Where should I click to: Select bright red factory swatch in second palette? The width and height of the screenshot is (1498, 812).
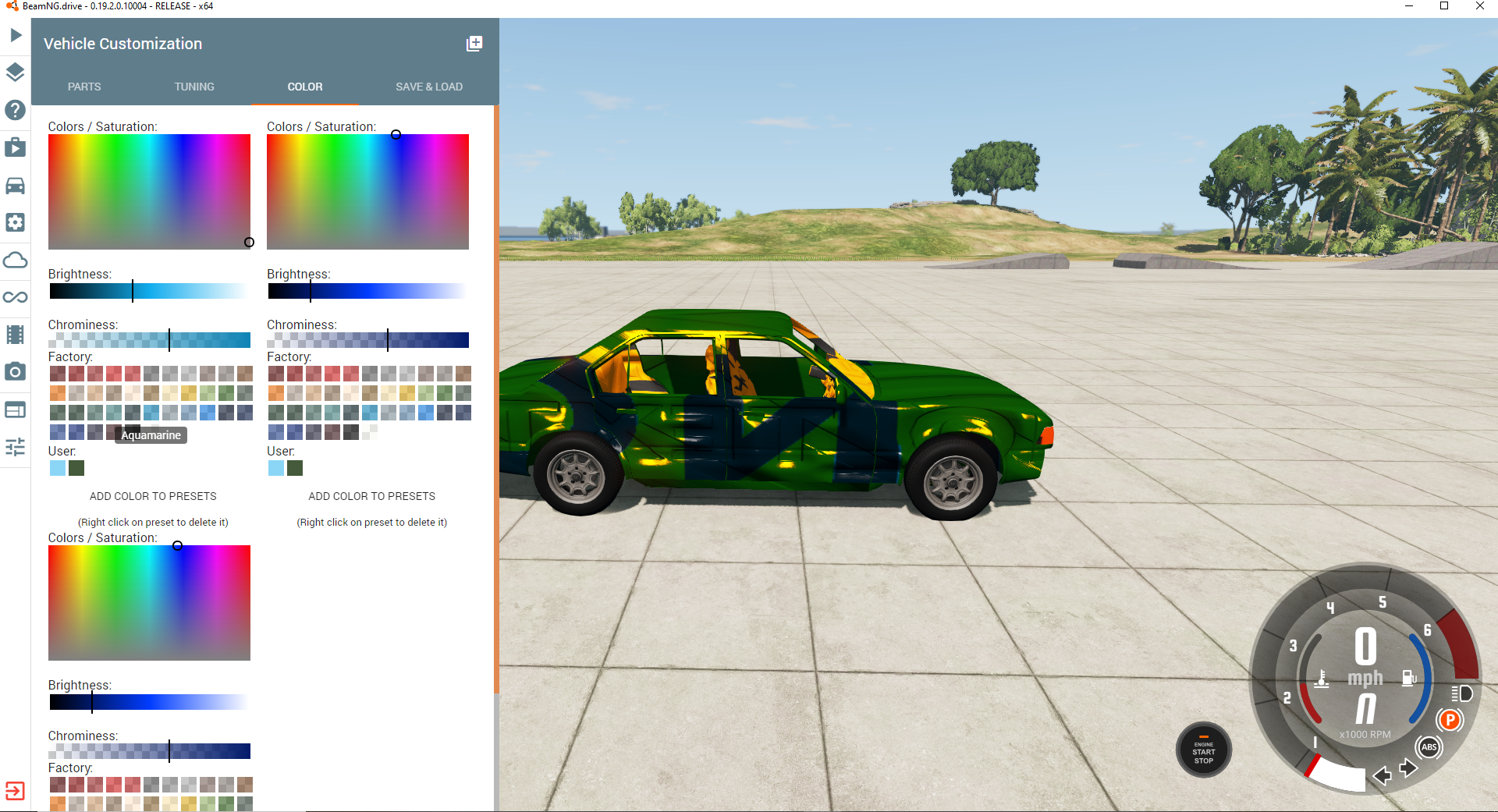(x=332, y=374)
